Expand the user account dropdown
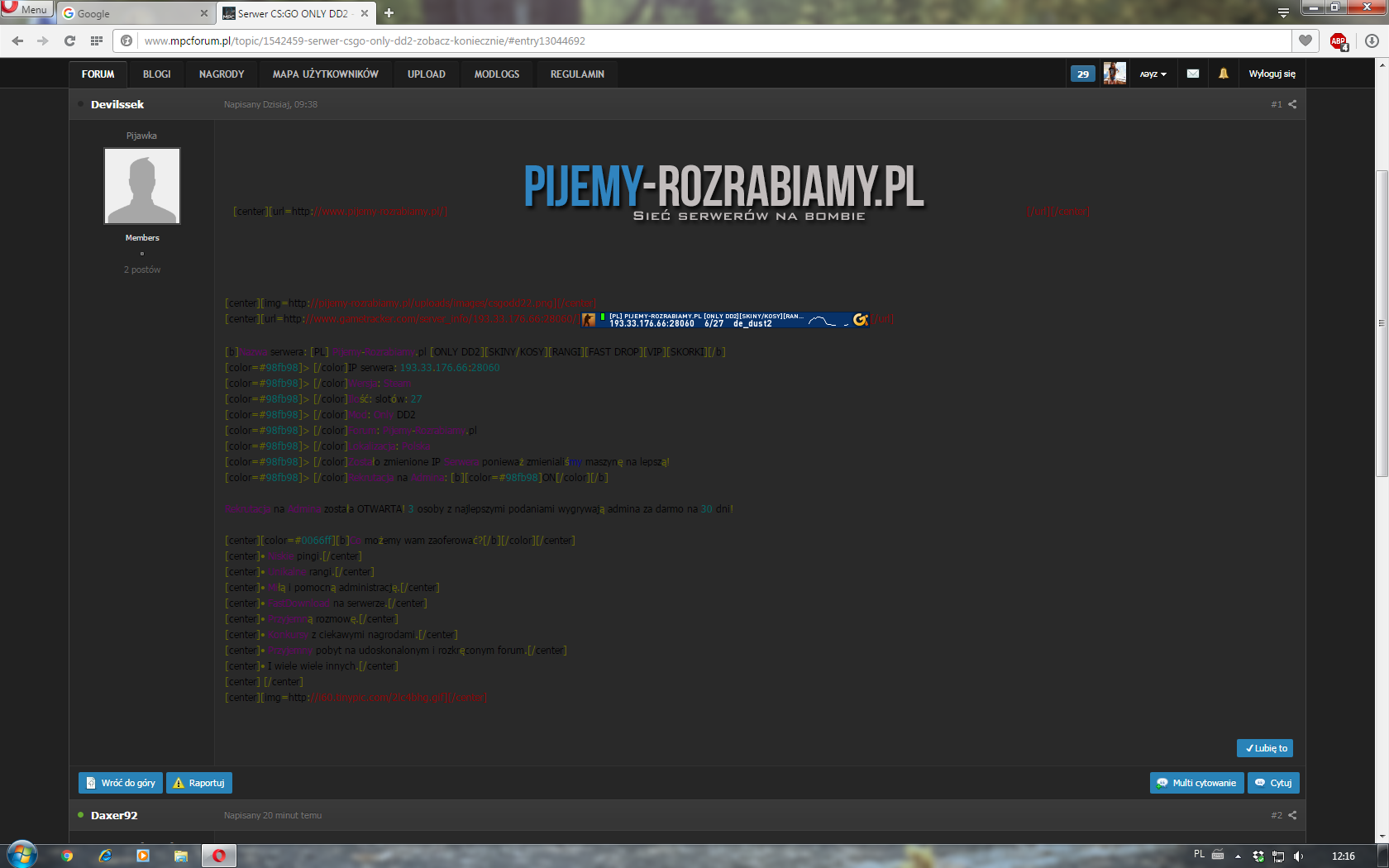The image size is (1389, 868). 1153,74
